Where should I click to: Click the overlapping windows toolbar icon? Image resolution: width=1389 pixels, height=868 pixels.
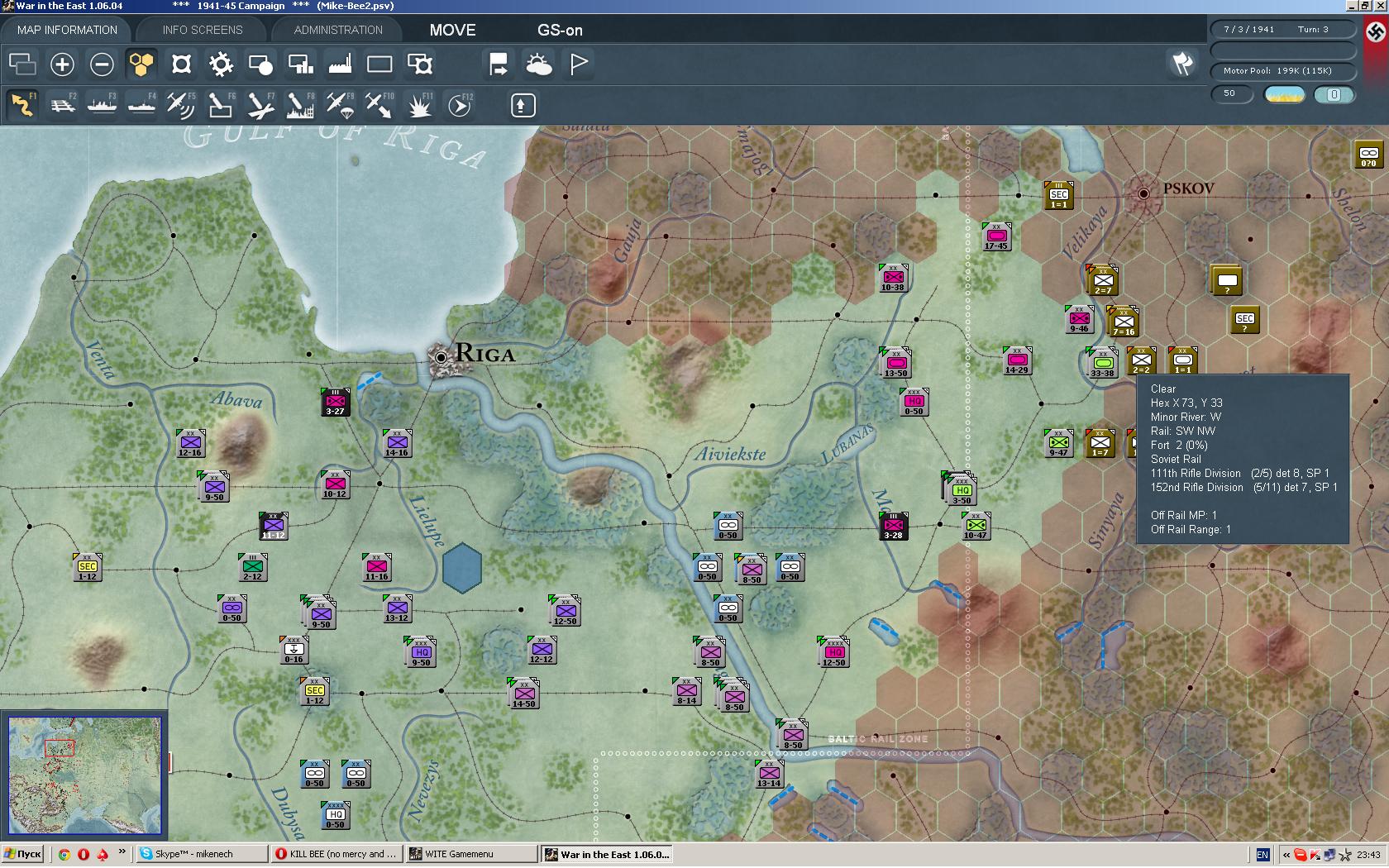pyautogui.click(x=22, y=64)
